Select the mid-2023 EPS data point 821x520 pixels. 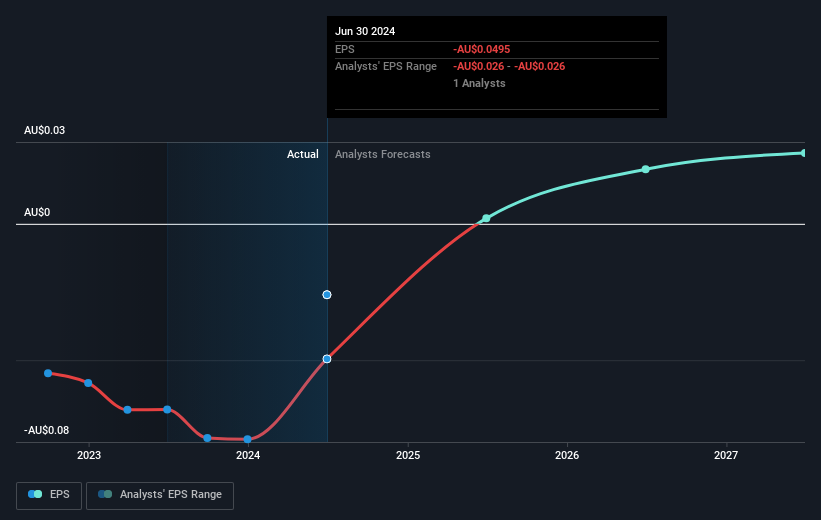167,410
